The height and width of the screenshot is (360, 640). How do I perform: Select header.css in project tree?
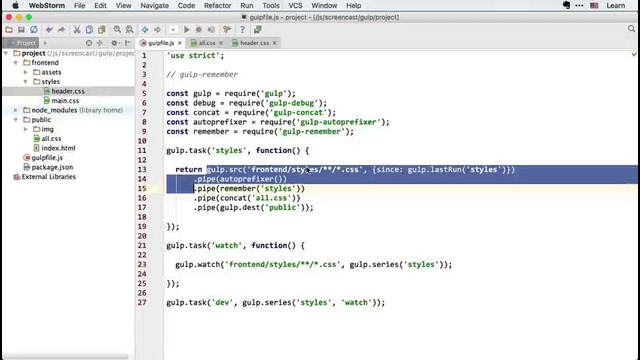click(68, 91)
